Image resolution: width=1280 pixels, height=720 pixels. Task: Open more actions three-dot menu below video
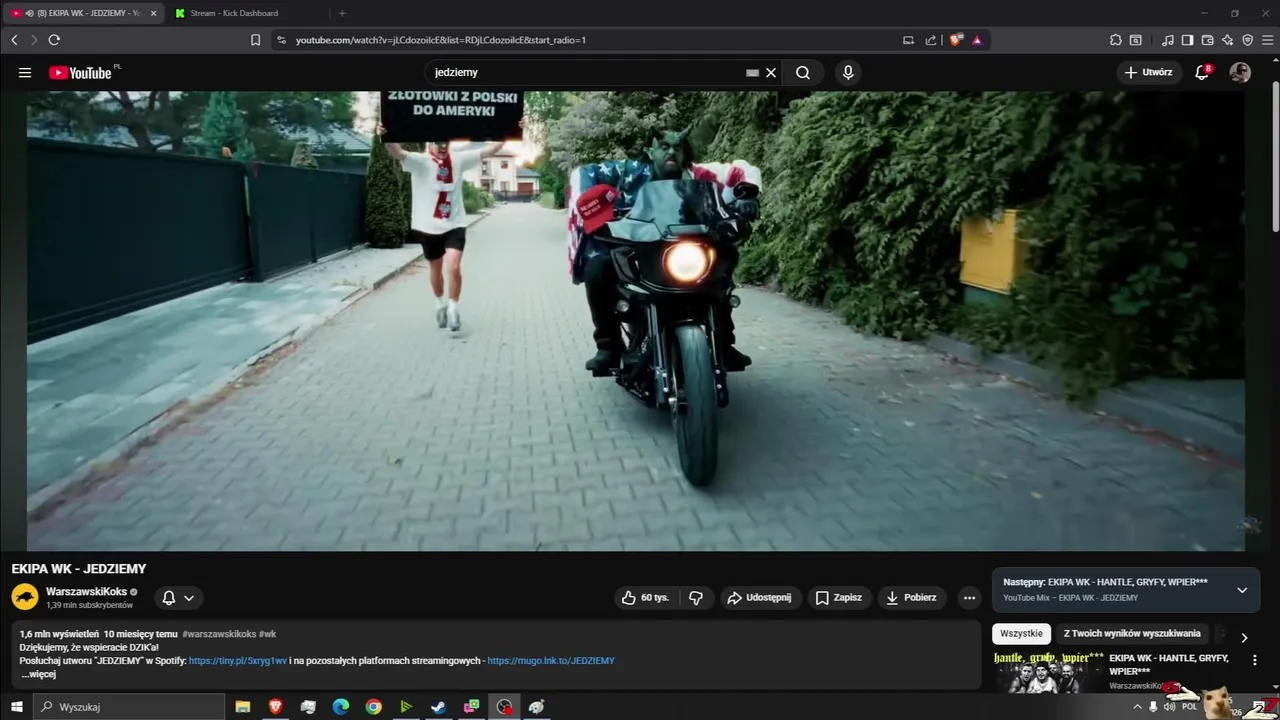tap(969, 598)
